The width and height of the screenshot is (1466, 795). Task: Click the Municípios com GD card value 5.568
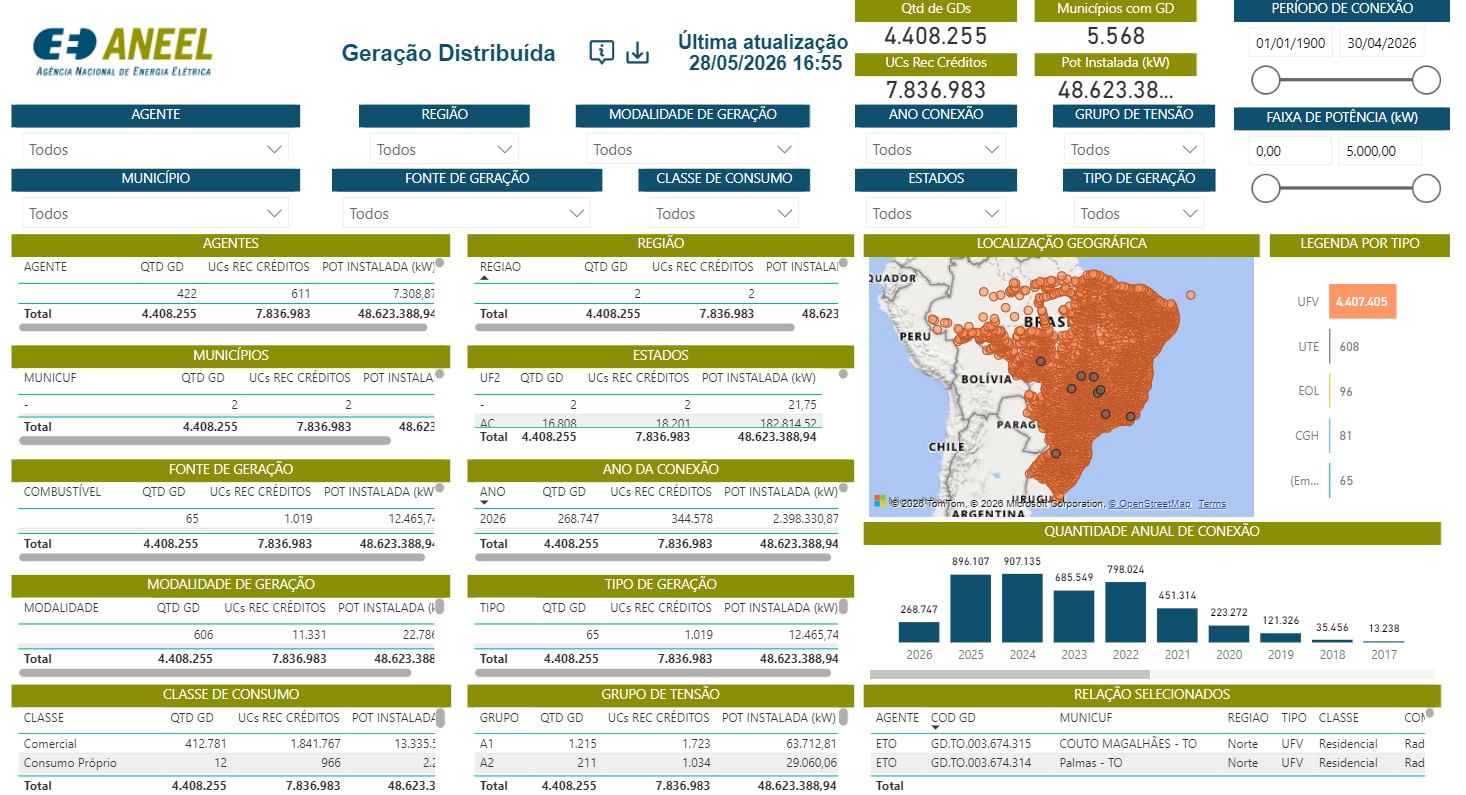click(1115, 36)
